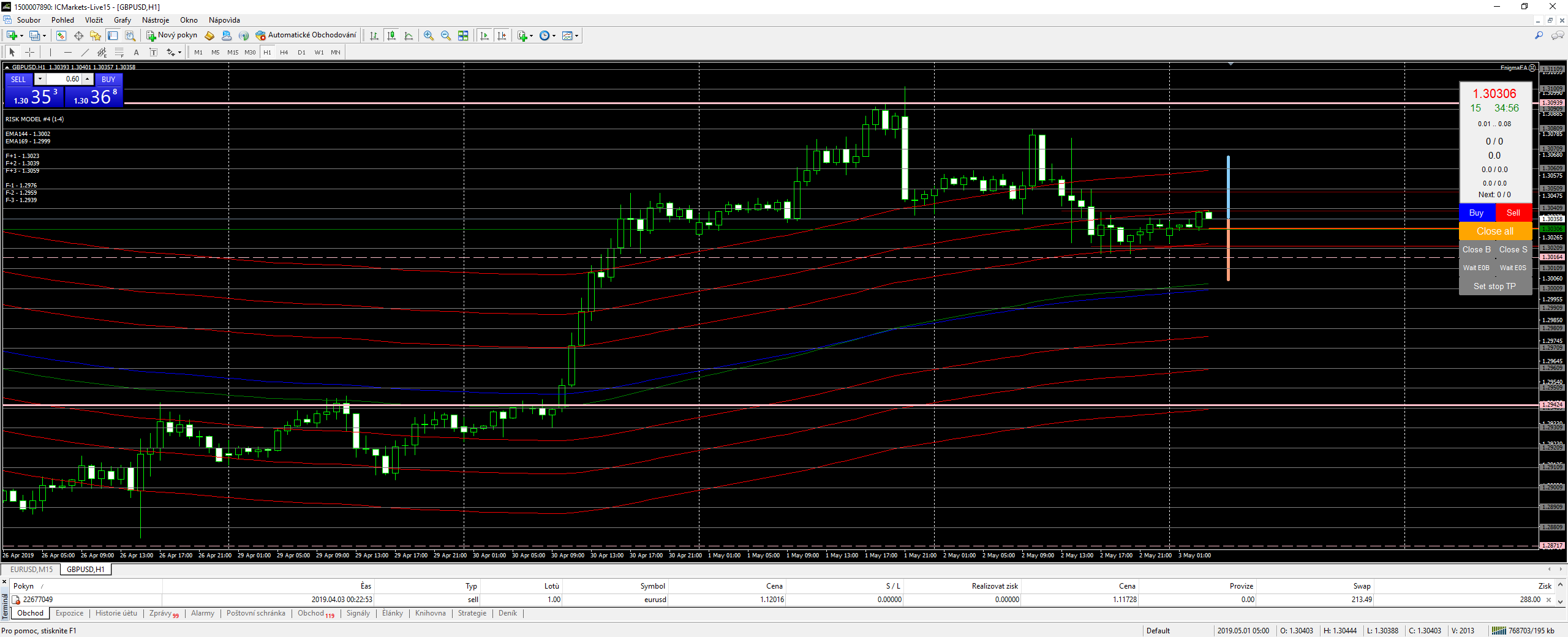The height and width of the screenshot is (637, 1568).
Task: Click the Tile Windows chart layout icon
Action: [x=463, y=36]
